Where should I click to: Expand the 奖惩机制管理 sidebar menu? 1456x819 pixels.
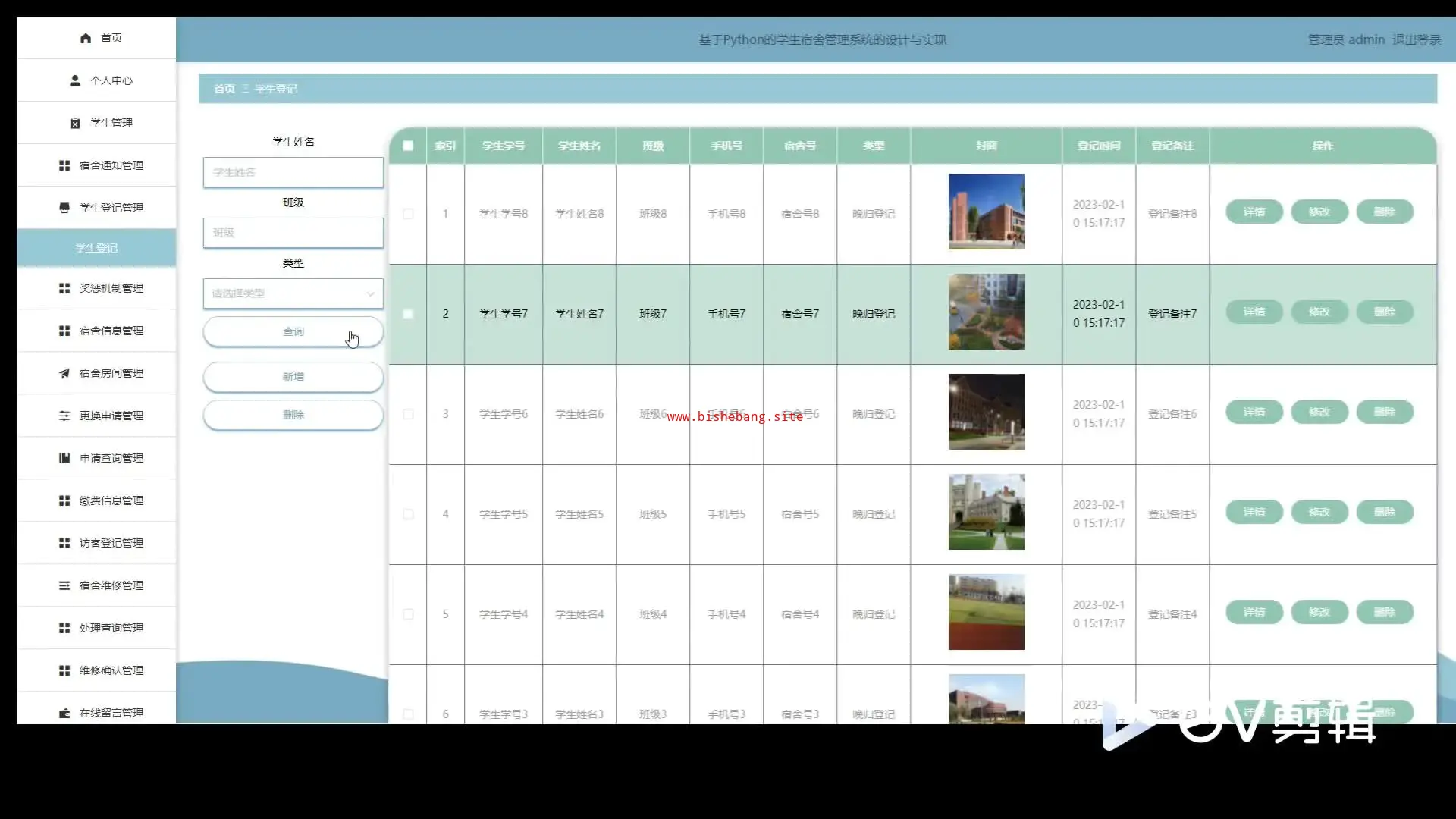111,288
